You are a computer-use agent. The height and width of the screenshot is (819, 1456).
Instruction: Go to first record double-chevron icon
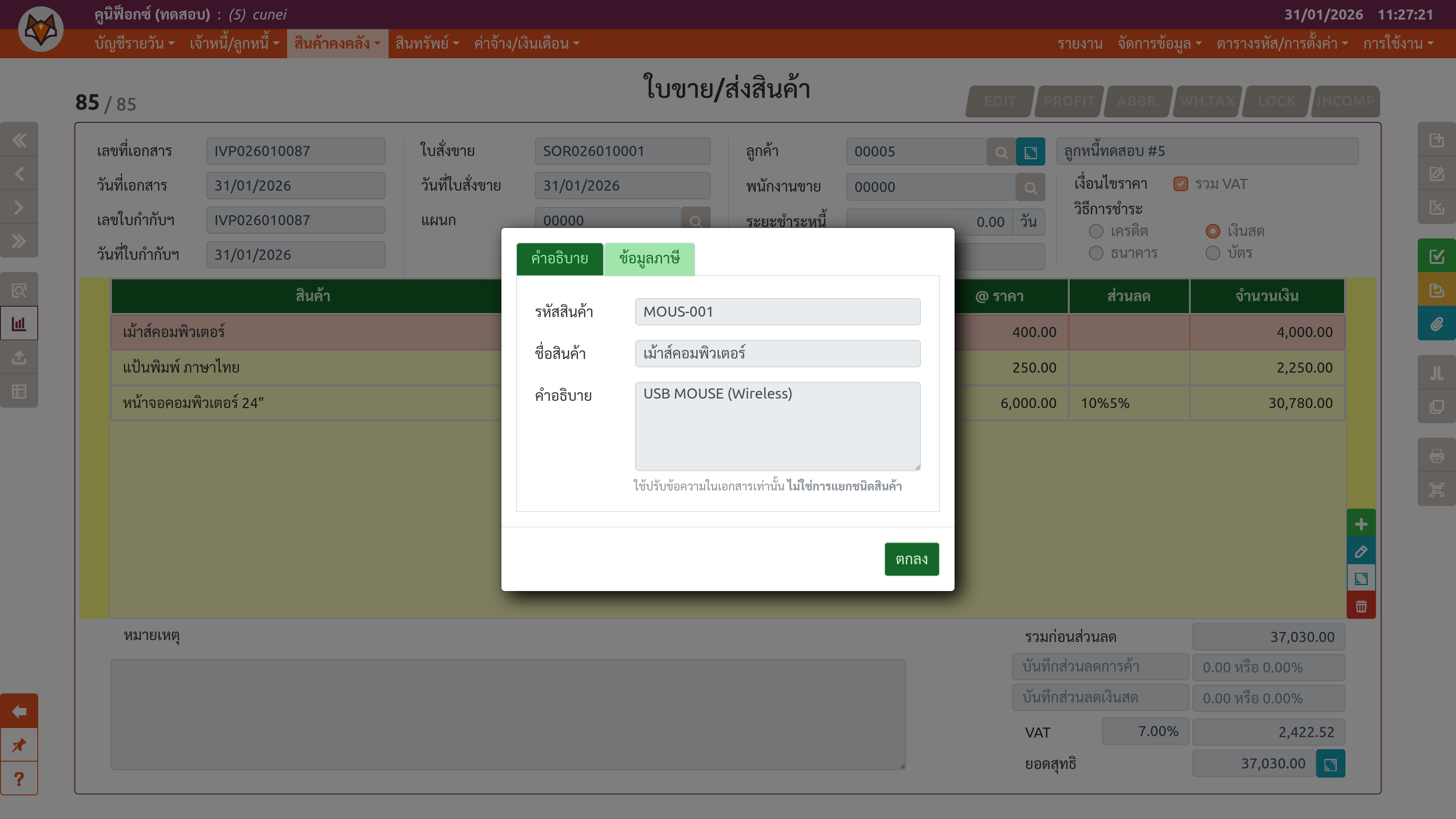(x=19, y=140)
